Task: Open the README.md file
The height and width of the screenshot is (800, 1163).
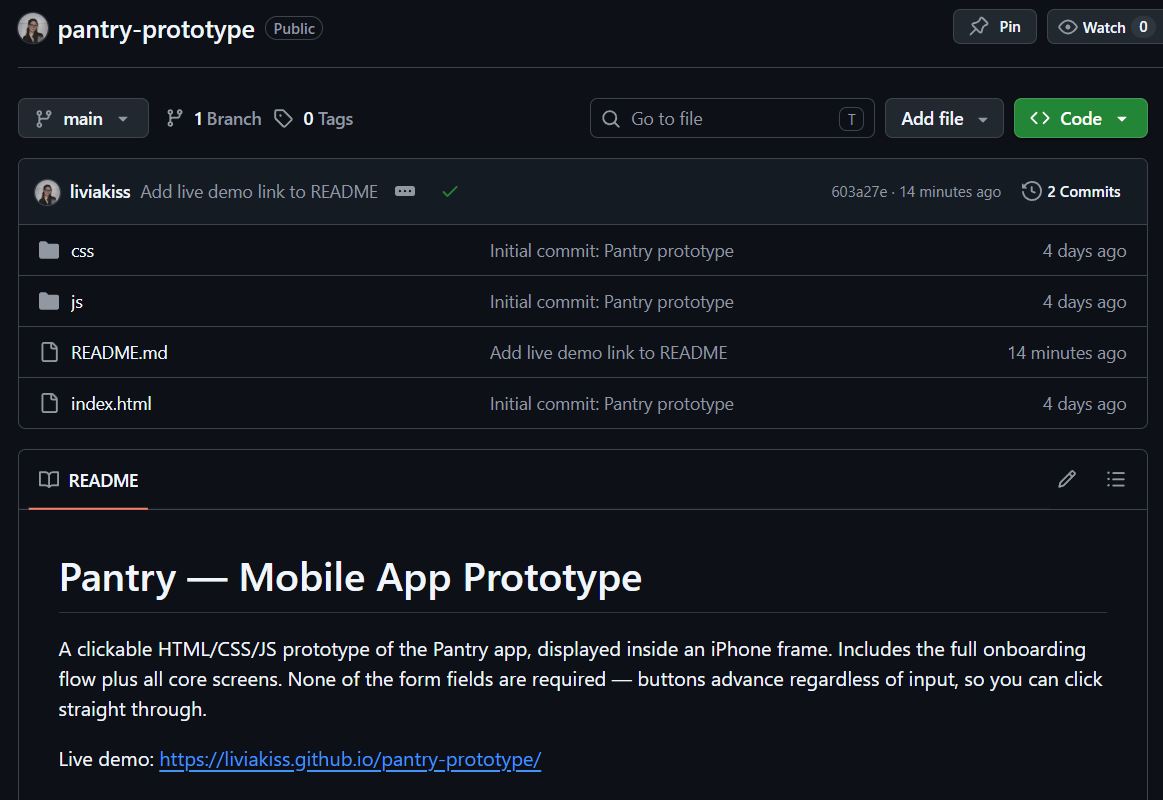Action: point(119,352)
